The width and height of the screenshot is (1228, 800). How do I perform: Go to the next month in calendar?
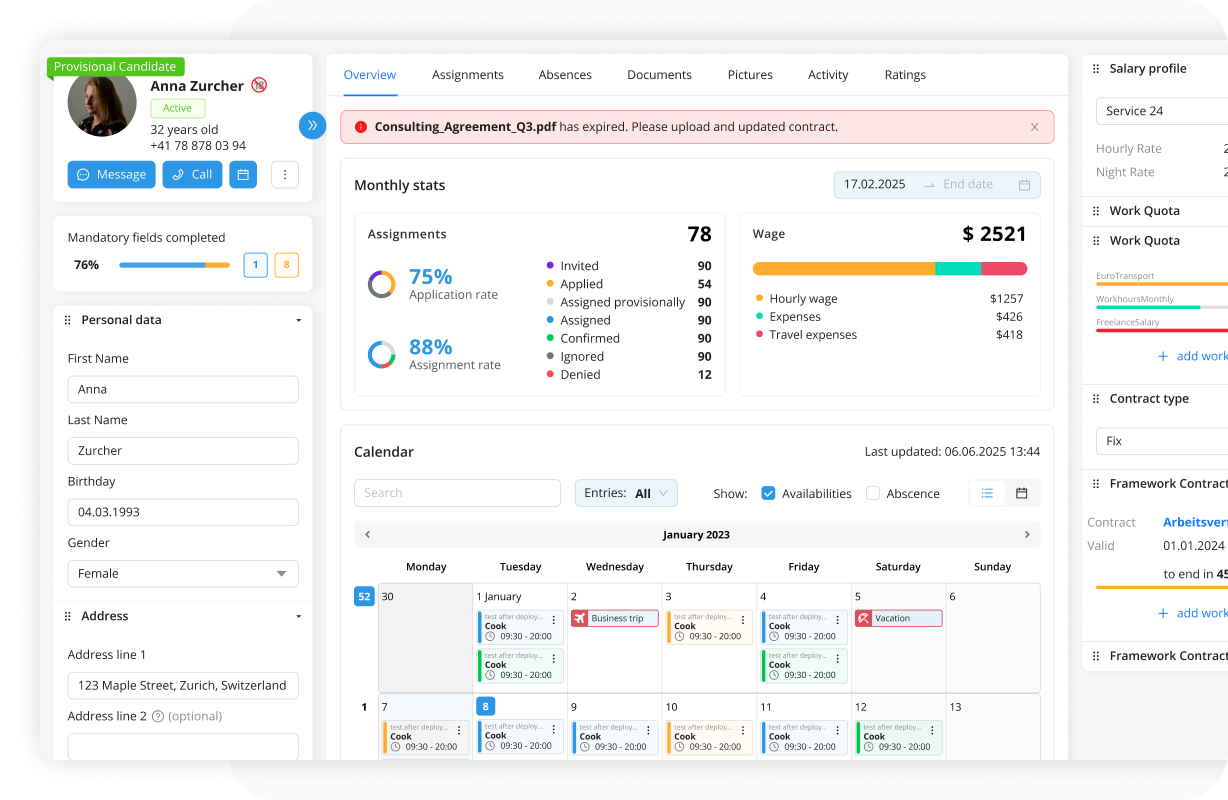[1026, 535]
